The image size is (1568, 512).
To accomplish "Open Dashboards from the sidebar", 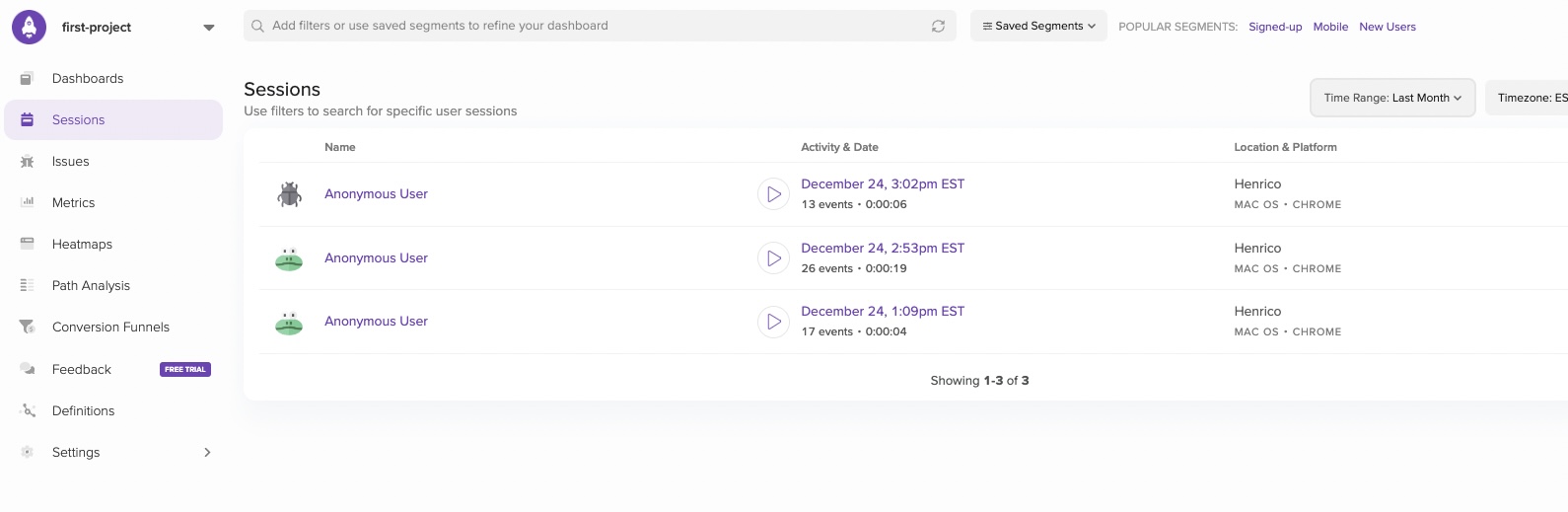I will click(88, 79).
